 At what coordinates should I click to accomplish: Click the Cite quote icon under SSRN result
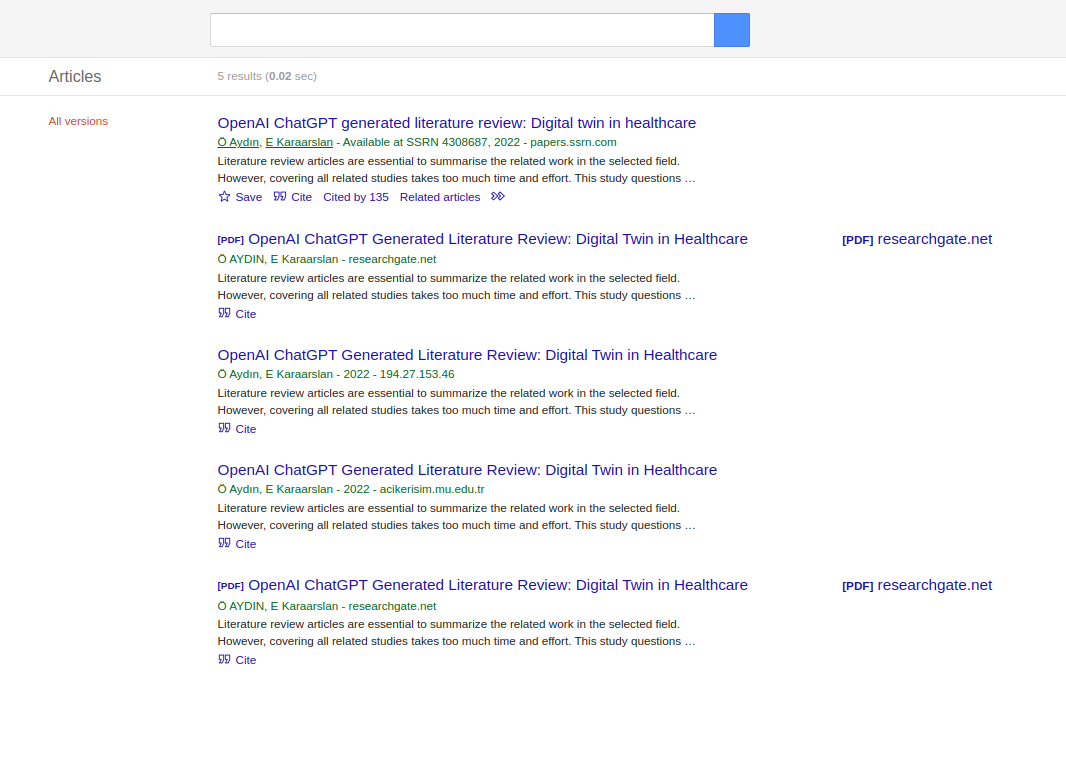click(279, 197)
